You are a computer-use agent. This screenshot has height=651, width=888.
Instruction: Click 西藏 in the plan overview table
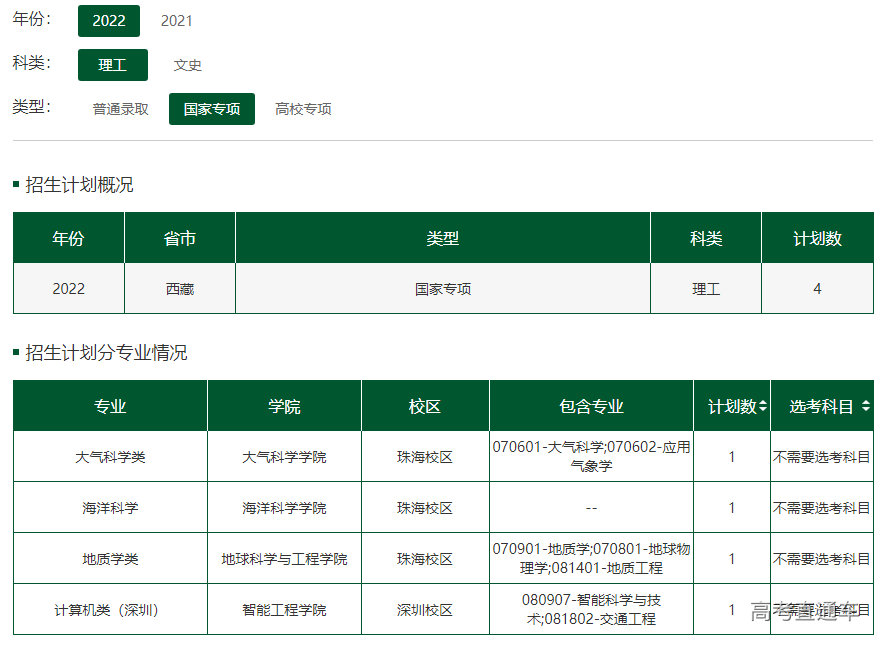pos(180,289)
